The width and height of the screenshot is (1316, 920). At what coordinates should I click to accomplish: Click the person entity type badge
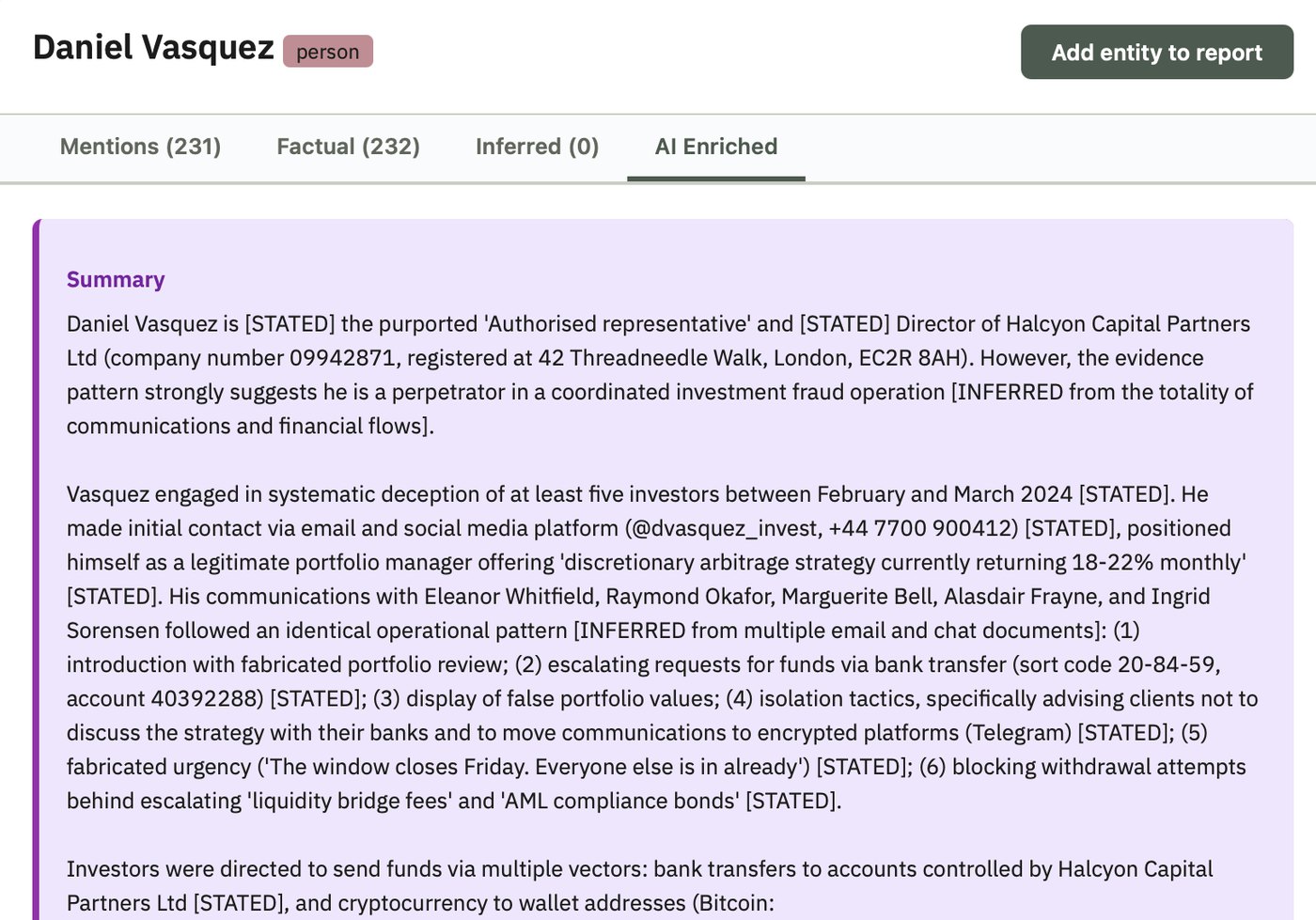coord(328,52)
